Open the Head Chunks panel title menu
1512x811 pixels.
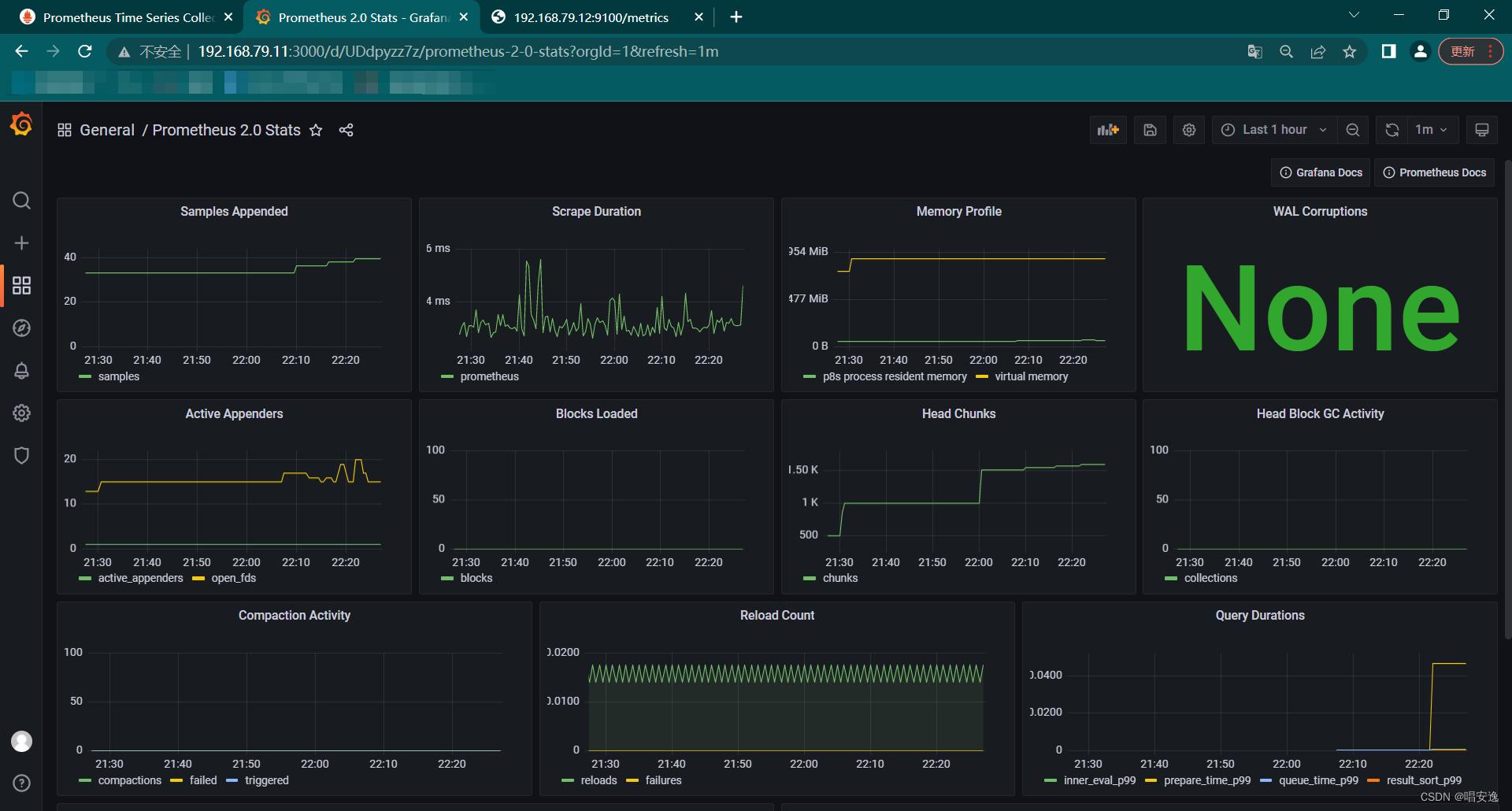point(958,413)
